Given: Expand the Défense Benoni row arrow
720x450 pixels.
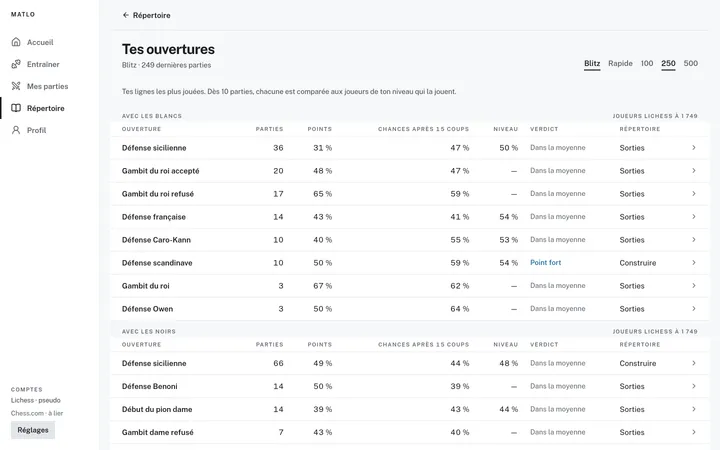Looking at the screenshot, I should click(694, 386).
